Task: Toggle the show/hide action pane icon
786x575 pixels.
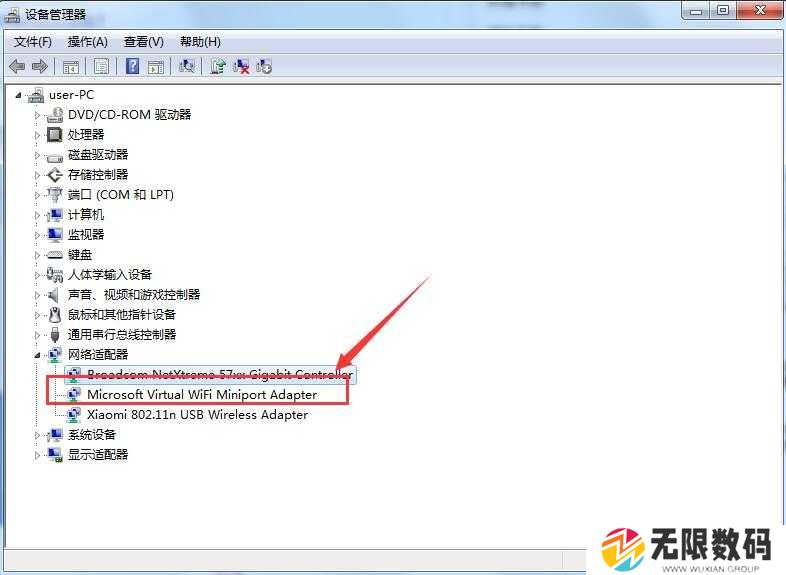Action: pyautogui.click(x=156, y=66)
